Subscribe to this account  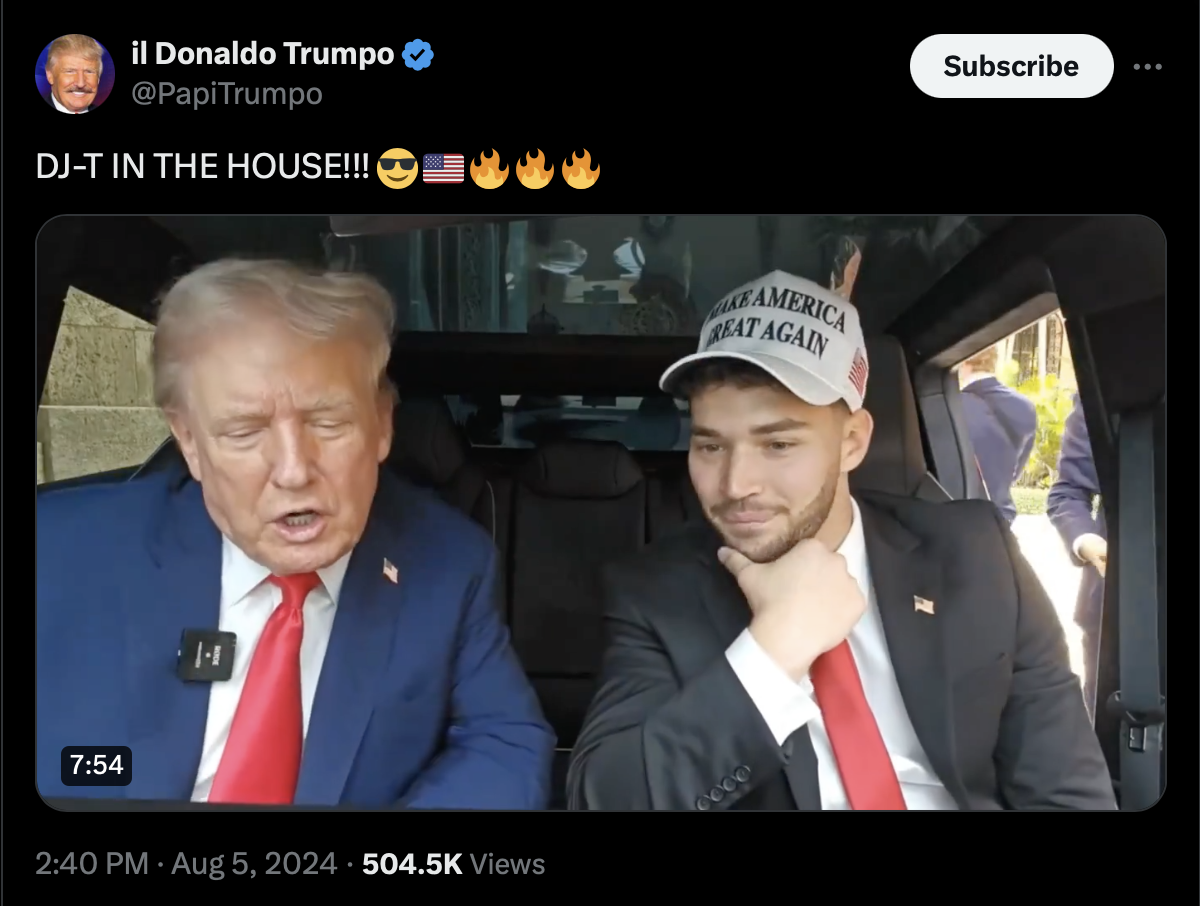click(1011, 66)
